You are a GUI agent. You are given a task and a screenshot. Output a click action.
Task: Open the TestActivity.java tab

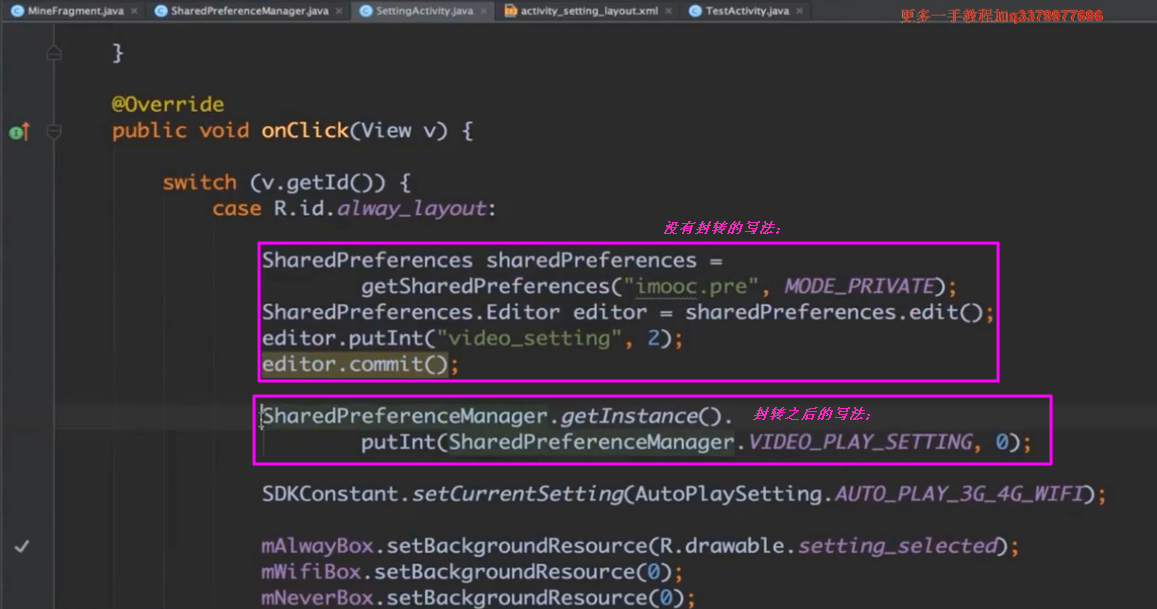point(747,11)
